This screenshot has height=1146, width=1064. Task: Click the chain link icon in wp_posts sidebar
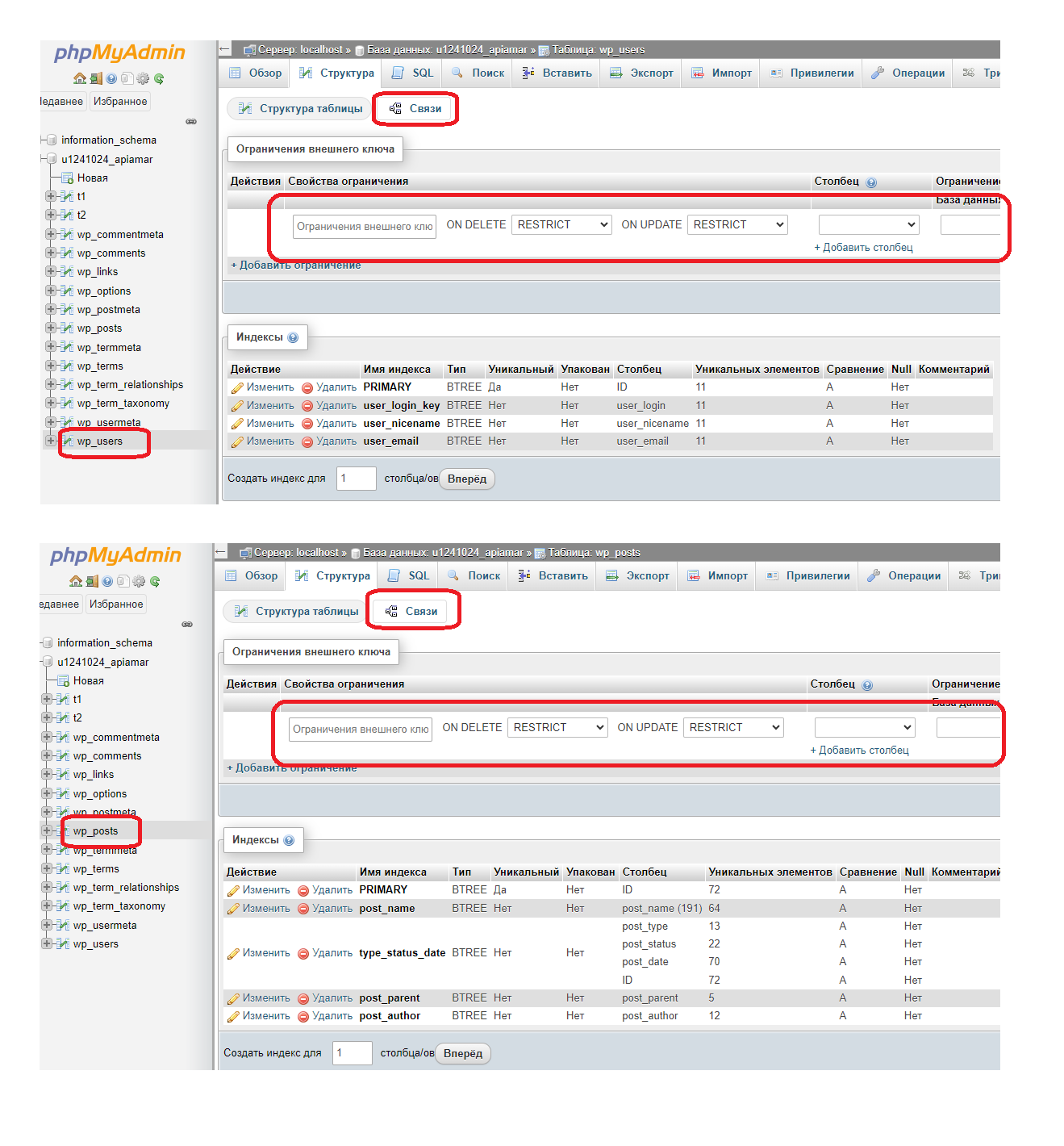[187, 625]
